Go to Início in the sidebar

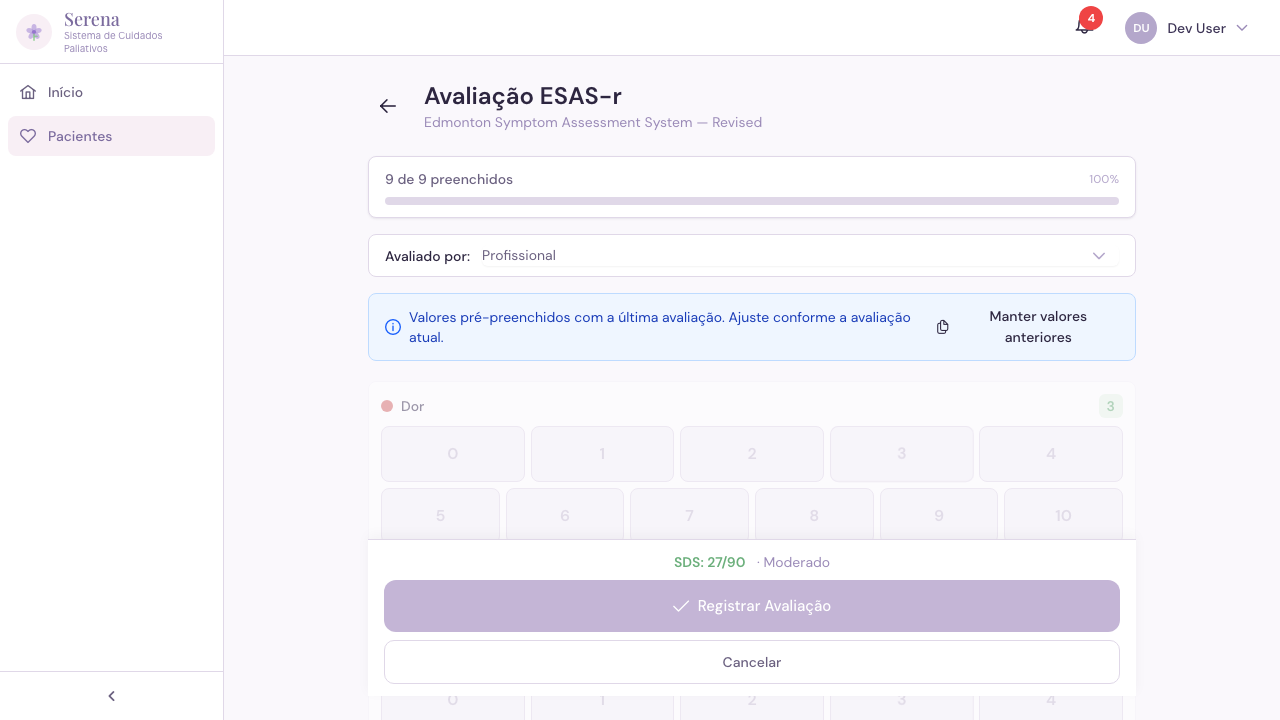65,92
